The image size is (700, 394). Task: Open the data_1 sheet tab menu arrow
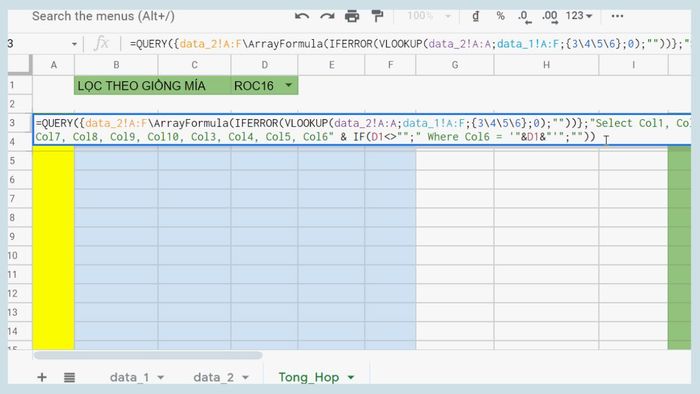[161, 377]
